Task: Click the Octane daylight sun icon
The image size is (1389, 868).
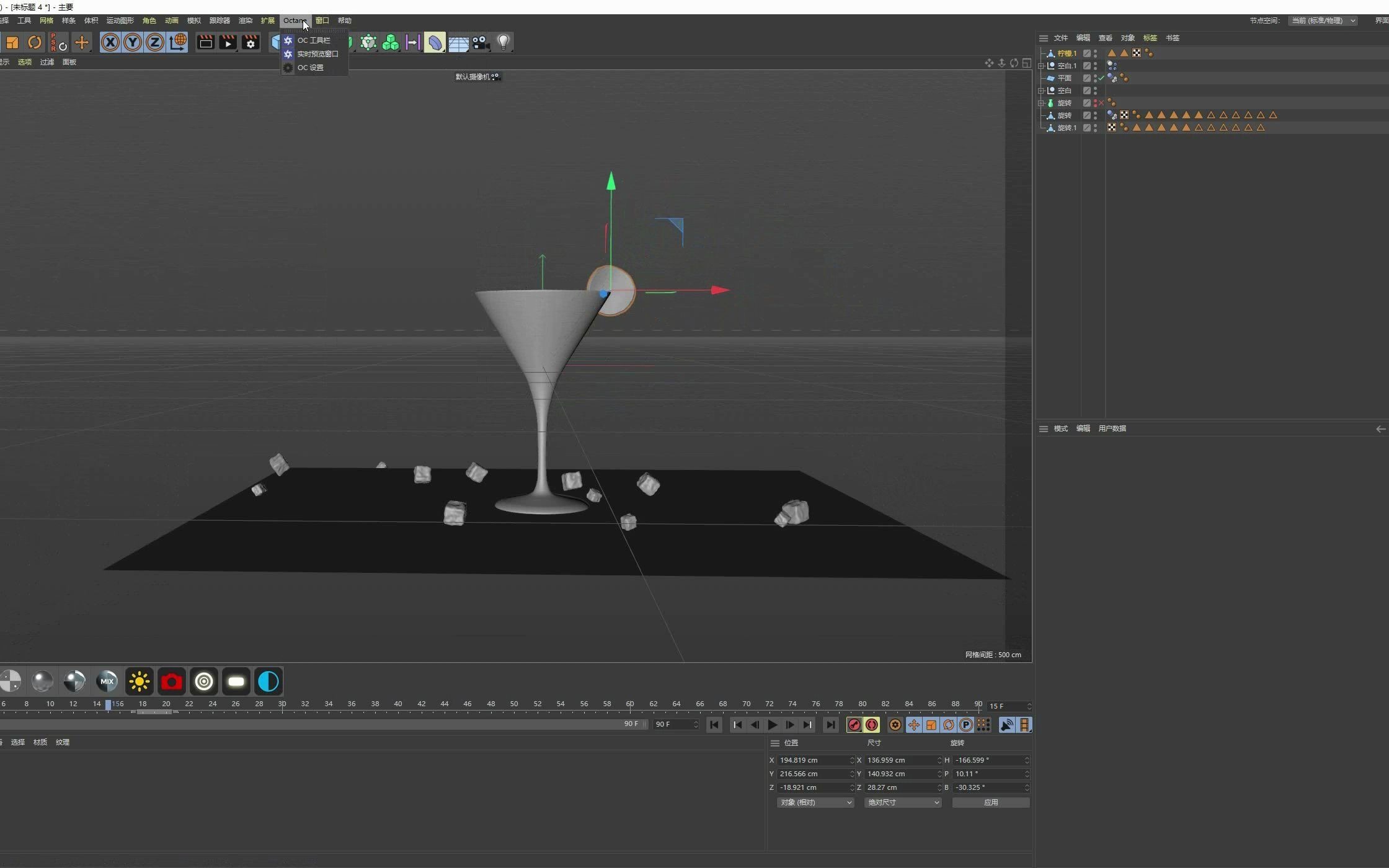Action: click(x=140, y=681)
